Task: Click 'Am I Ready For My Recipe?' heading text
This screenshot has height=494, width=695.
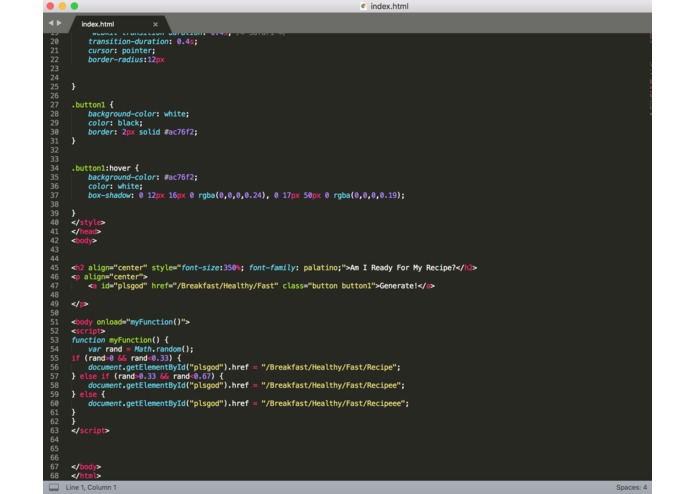Action: pyautogui.click(x=403, y=268)
